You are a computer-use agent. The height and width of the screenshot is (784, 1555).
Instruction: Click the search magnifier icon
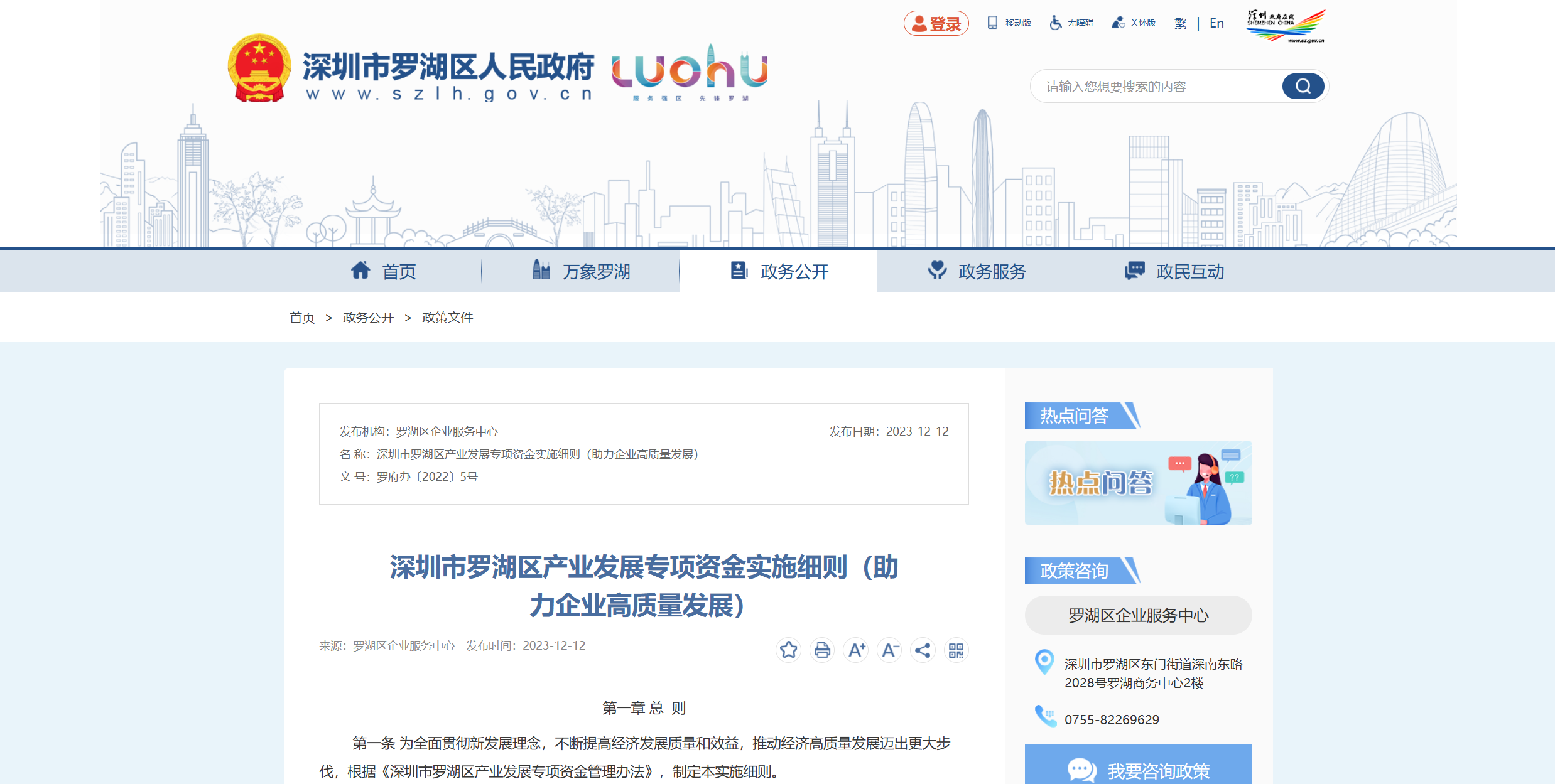[x=1303, y=86]
